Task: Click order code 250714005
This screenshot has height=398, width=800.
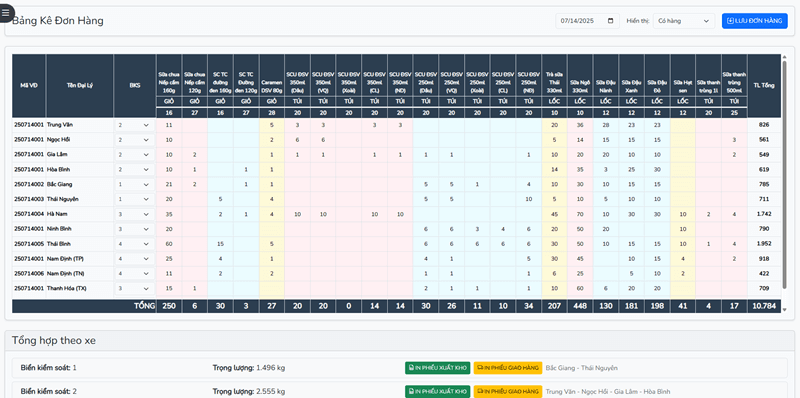Action: coord(29,244)
